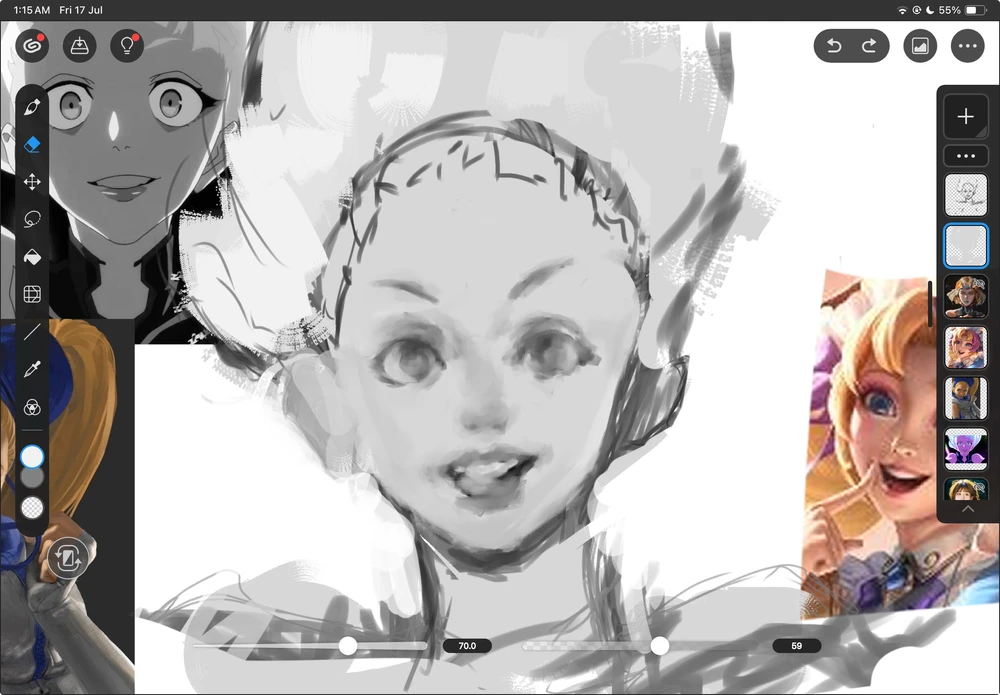Pick the Eyedropper color sampler
Screen dimensions: 1000x695
click(x=32, y=369)
